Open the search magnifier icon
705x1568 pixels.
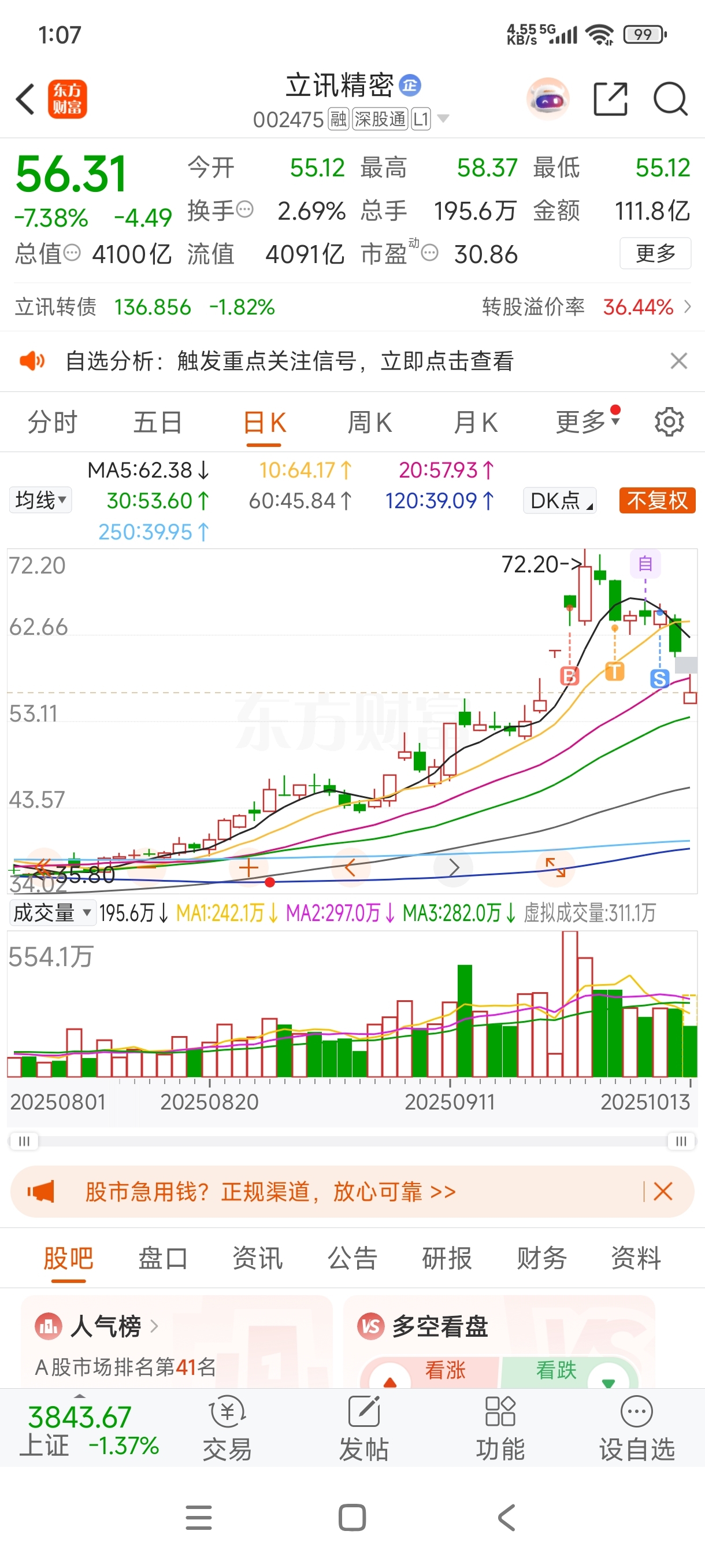point(670,99)
